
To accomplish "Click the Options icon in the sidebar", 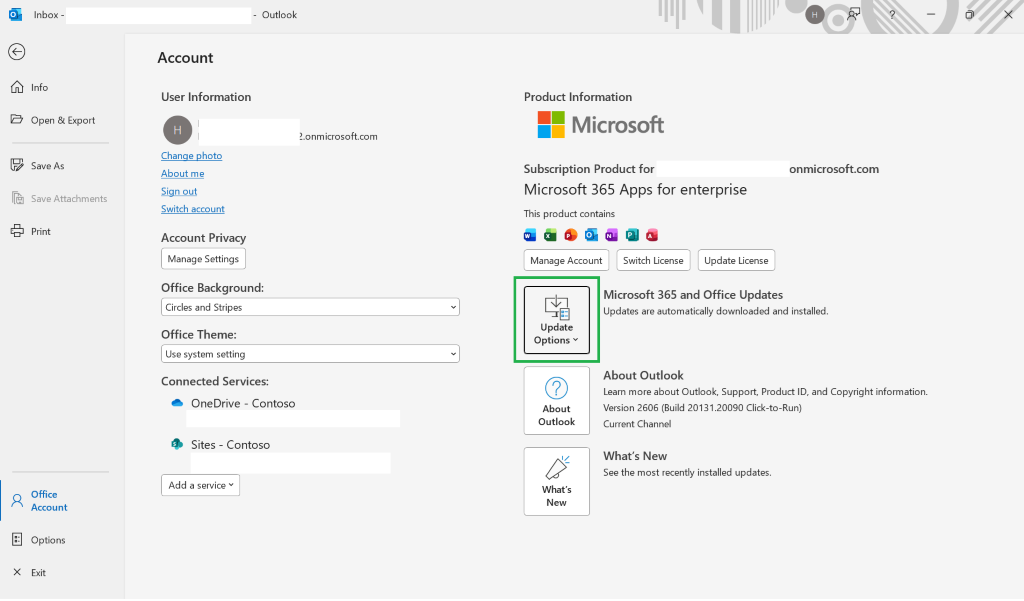I will 17,540.
